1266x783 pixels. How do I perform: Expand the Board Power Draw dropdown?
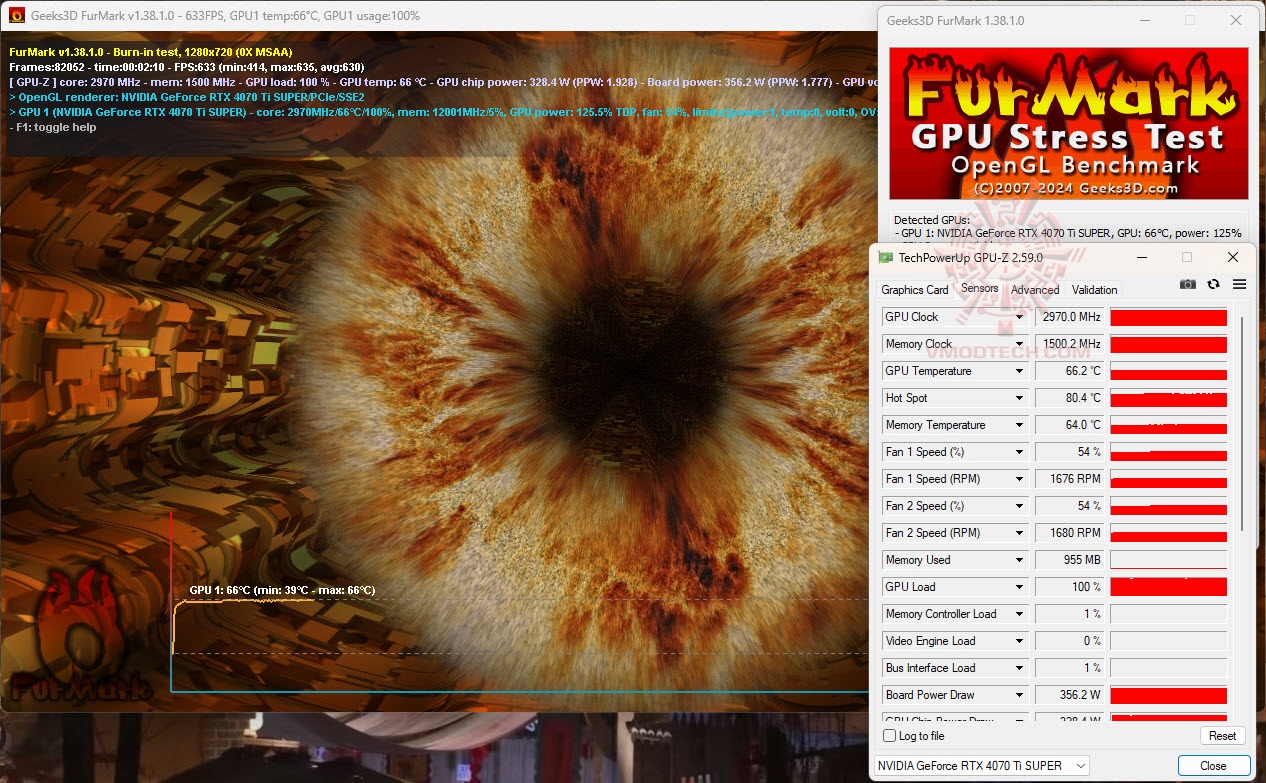(1019, 695)
